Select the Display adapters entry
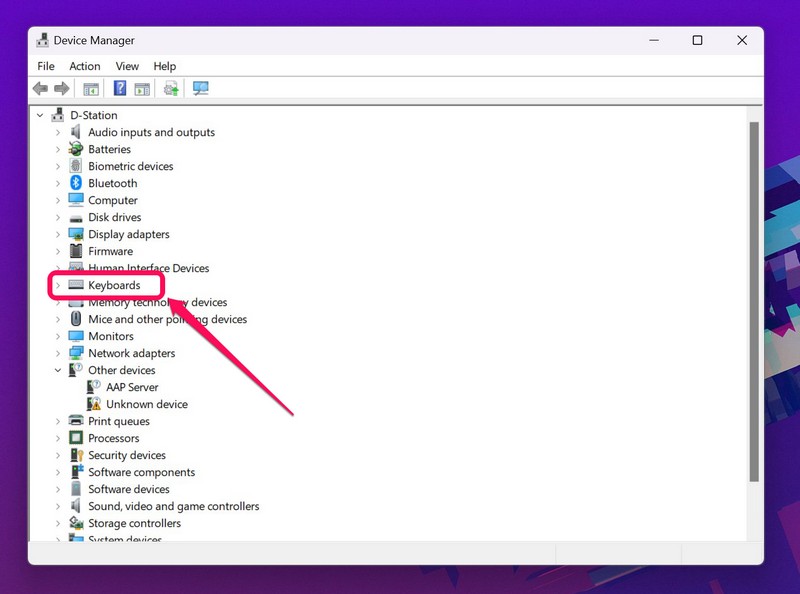The height and width of the screenshot is (594, 800). [128, 234]
